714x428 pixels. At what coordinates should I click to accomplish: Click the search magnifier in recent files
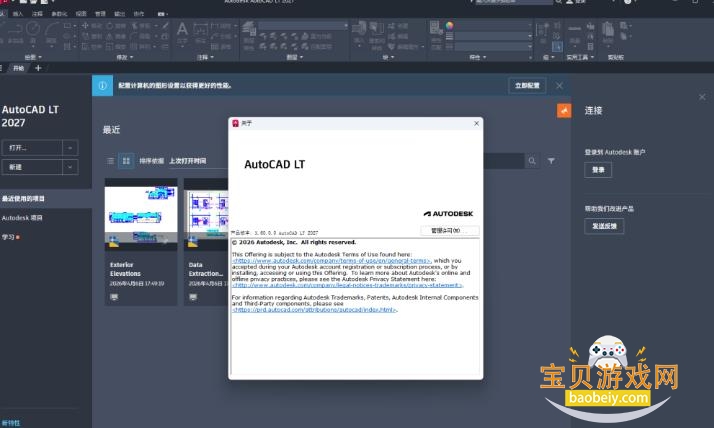(x=532, y=161)
